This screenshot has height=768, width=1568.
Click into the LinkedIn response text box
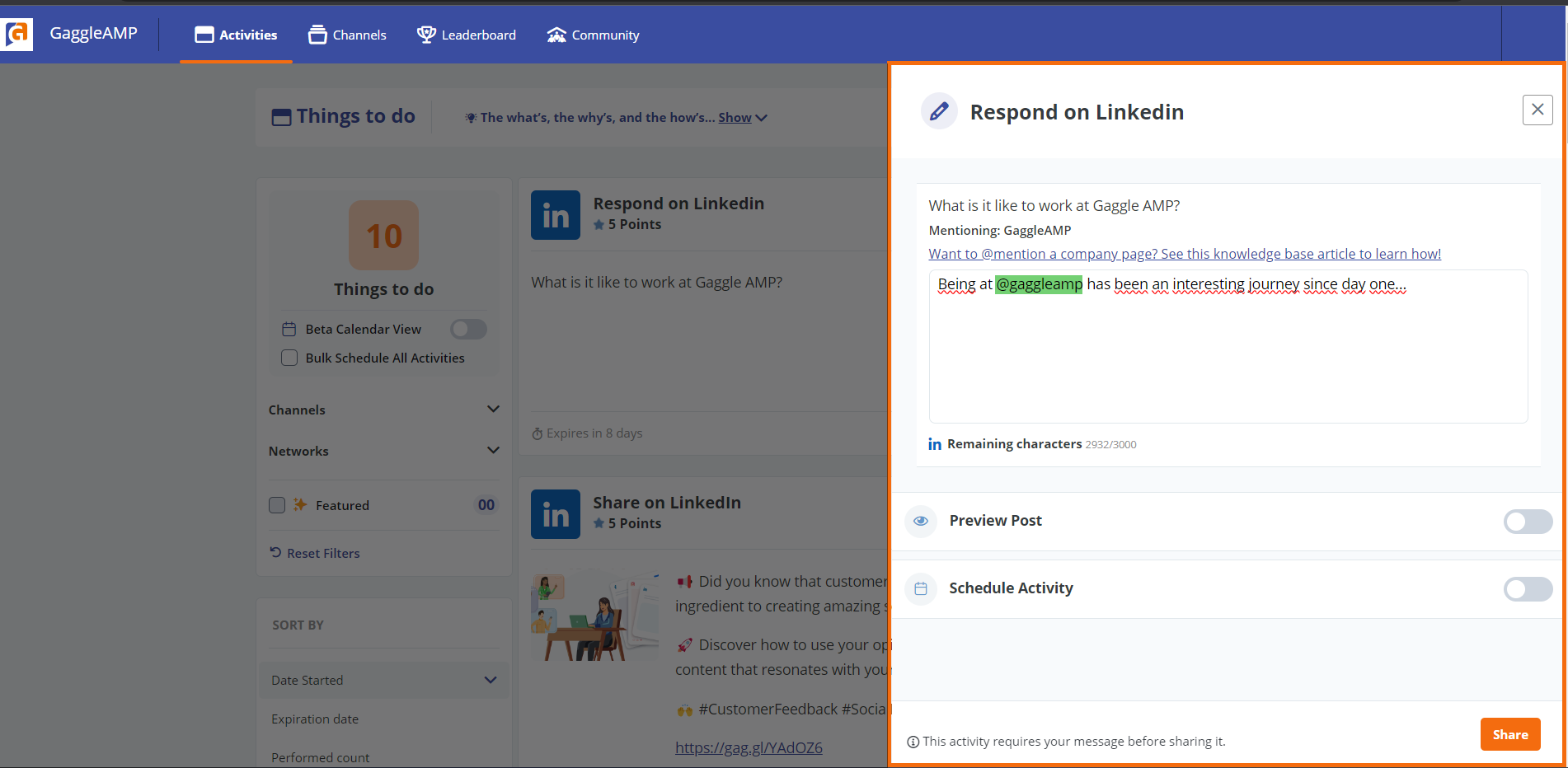click(1228, 346)
